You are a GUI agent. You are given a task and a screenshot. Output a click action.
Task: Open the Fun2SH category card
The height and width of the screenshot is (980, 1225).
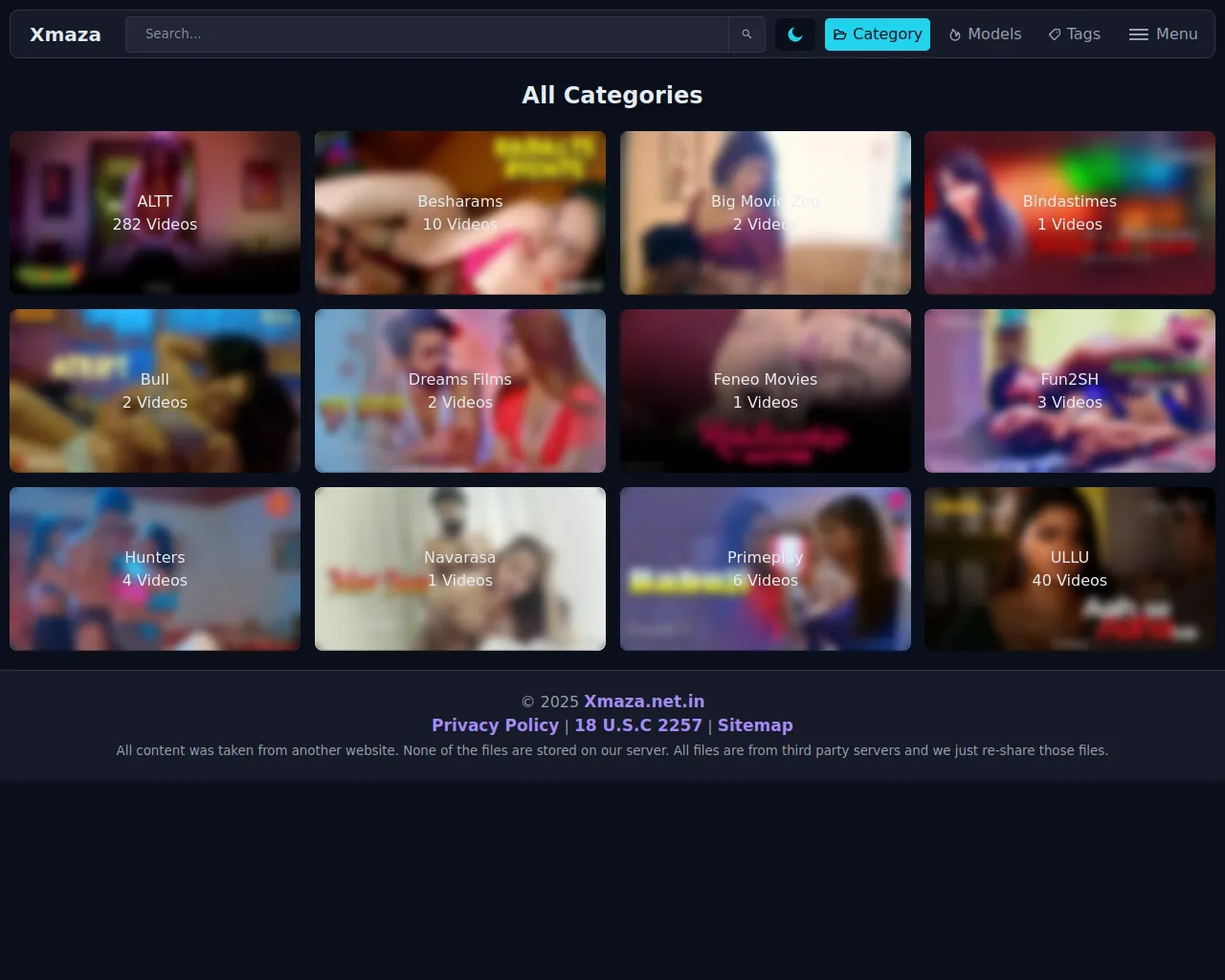pos(1070,390)
